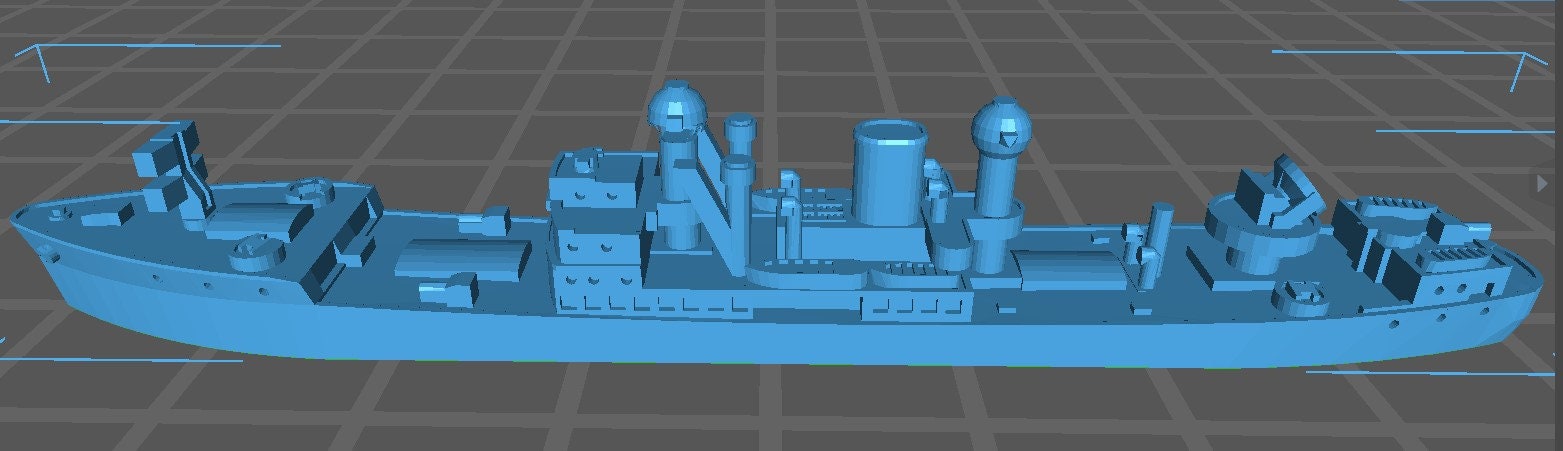
Task: Click the top-left bounding box corner marker
Action: [x=40, y=60]
